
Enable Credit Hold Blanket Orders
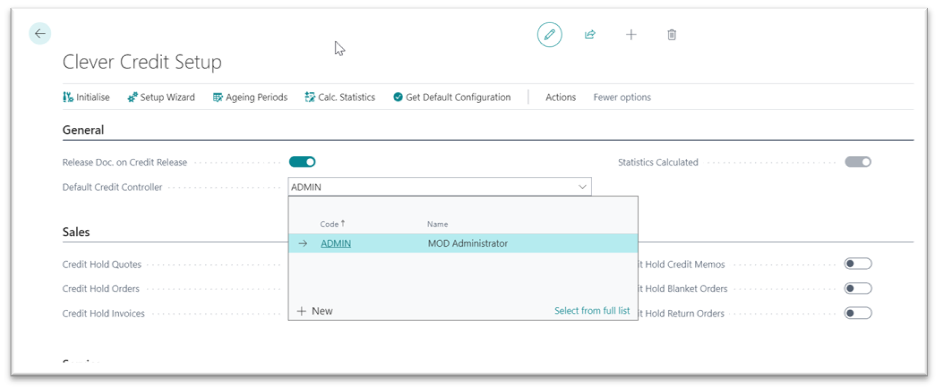tap(858, 289)
